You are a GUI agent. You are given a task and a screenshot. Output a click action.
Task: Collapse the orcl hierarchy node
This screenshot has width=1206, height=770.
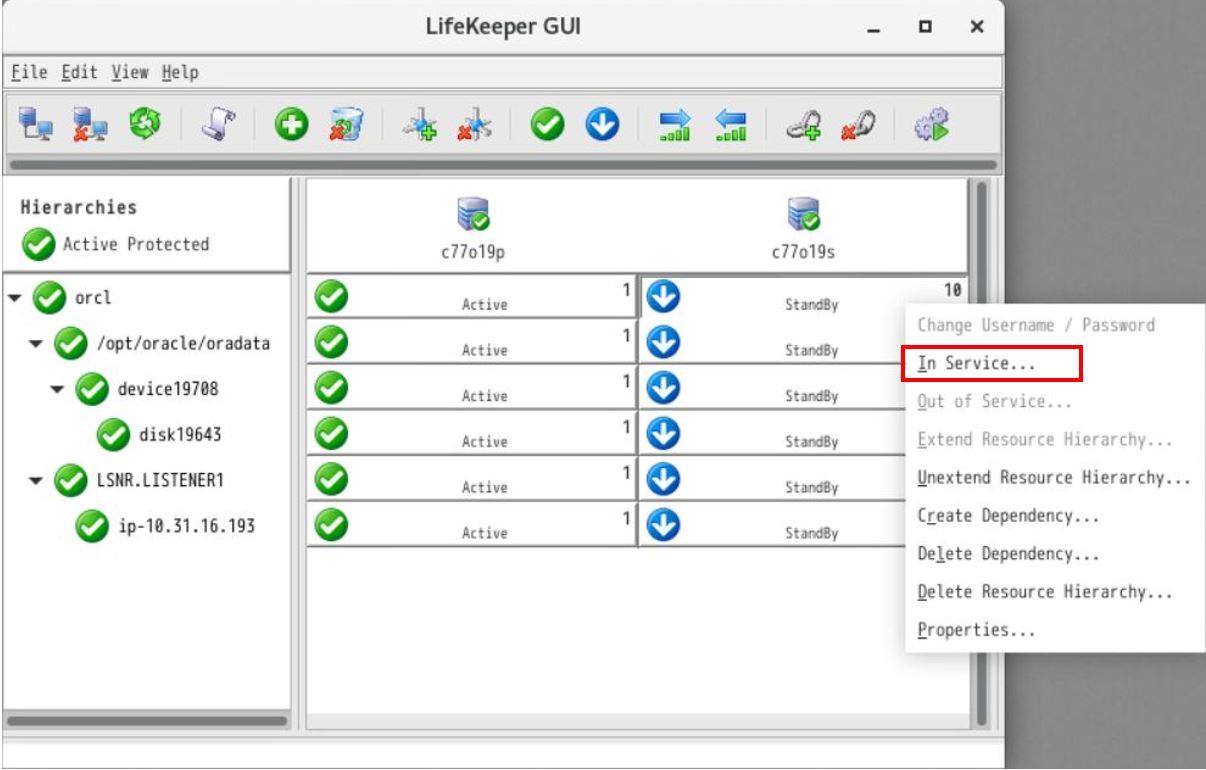15,298
